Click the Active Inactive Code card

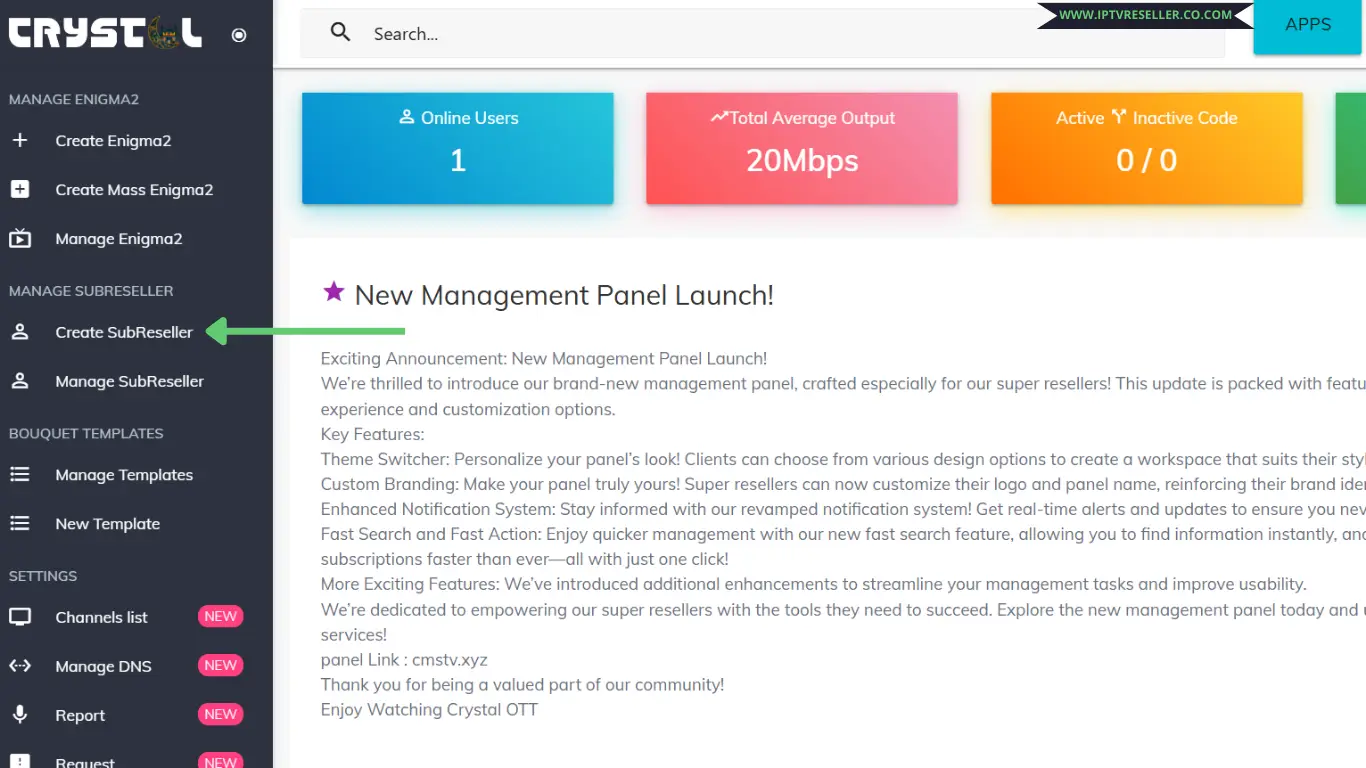pos(1146,148)
